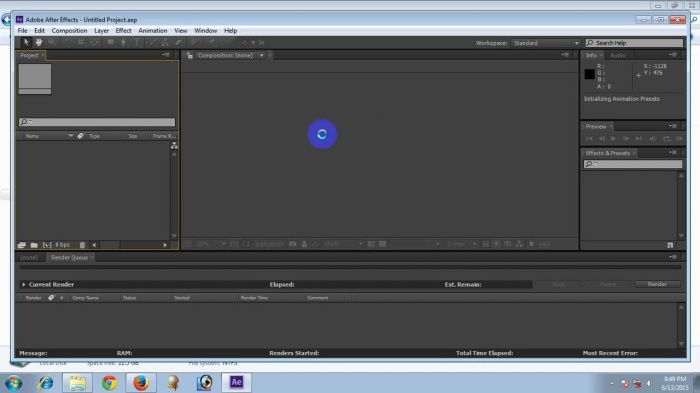Open the View menu
This screenshot has height=393, width=700.
pyautogui.click(x=180, y=31)
